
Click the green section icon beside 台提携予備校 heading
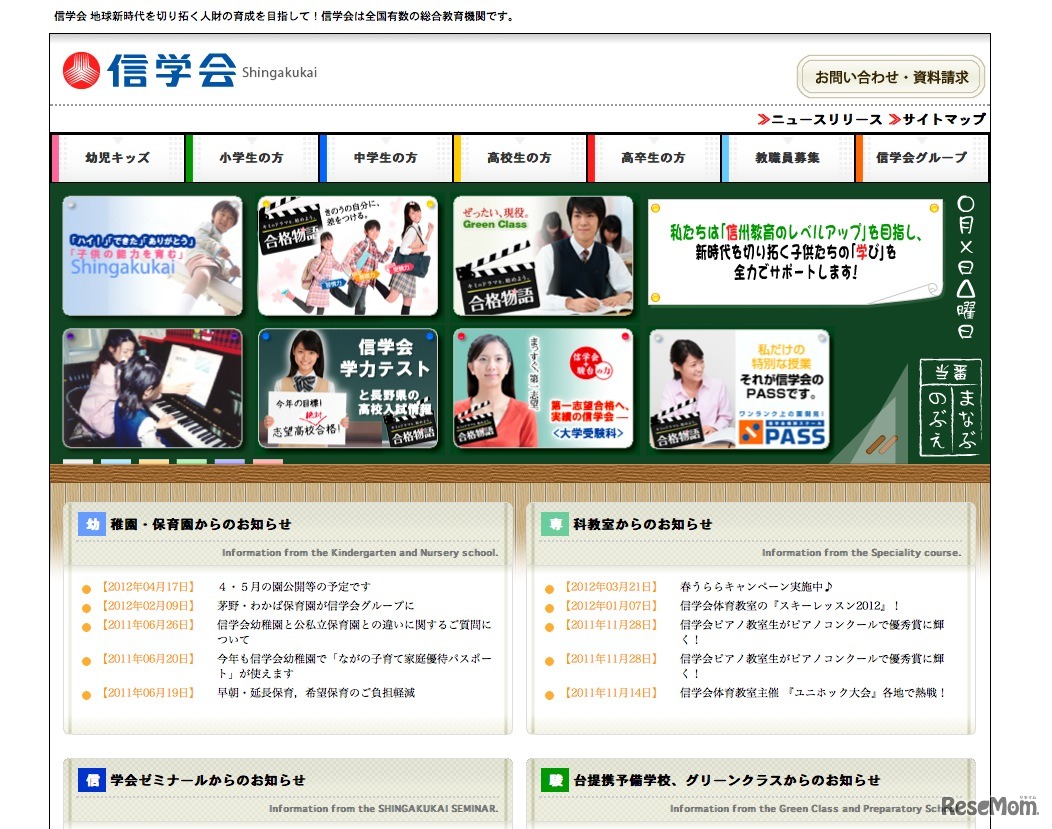tap(555, 779)
